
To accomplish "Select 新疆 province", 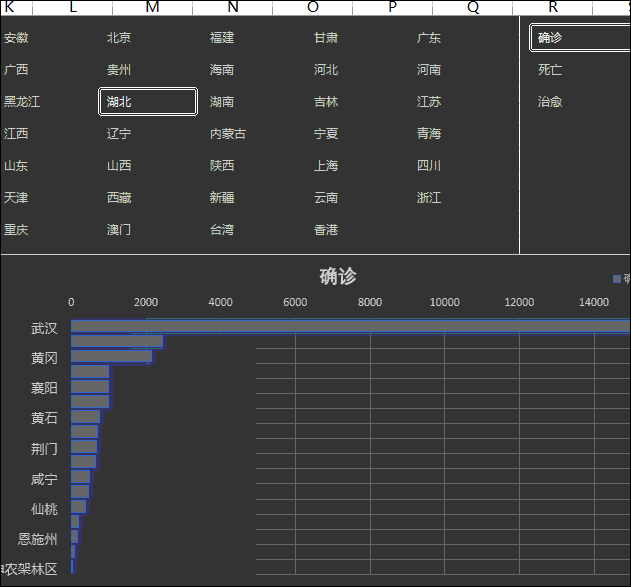I will click(x=222, y=198).
